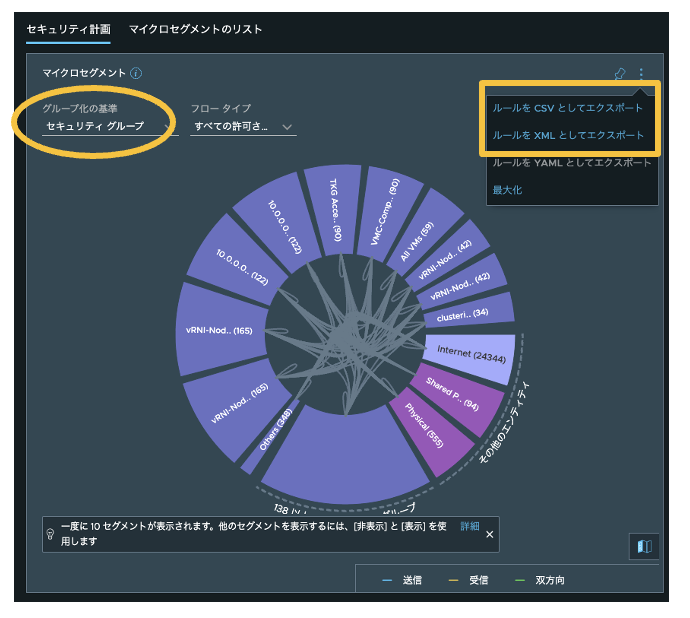This screenshot has width=690, height=618.
Task: Click the blue 送信 legend line swatch
Action: click(x=387, y=581)
